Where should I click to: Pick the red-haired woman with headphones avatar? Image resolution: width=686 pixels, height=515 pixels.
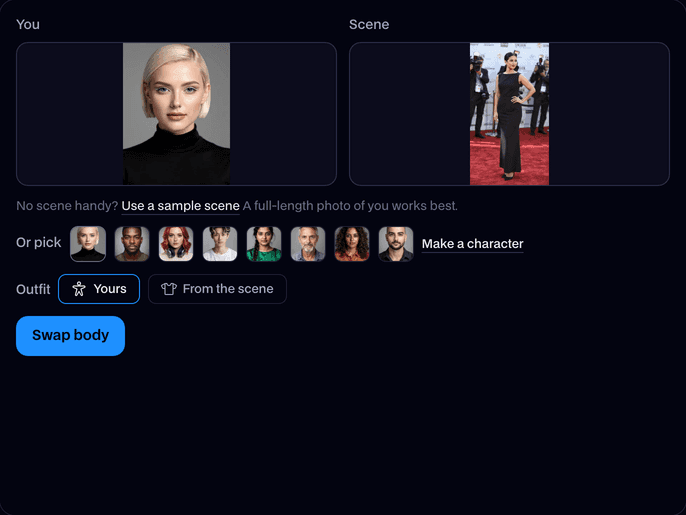click(176, 244)
